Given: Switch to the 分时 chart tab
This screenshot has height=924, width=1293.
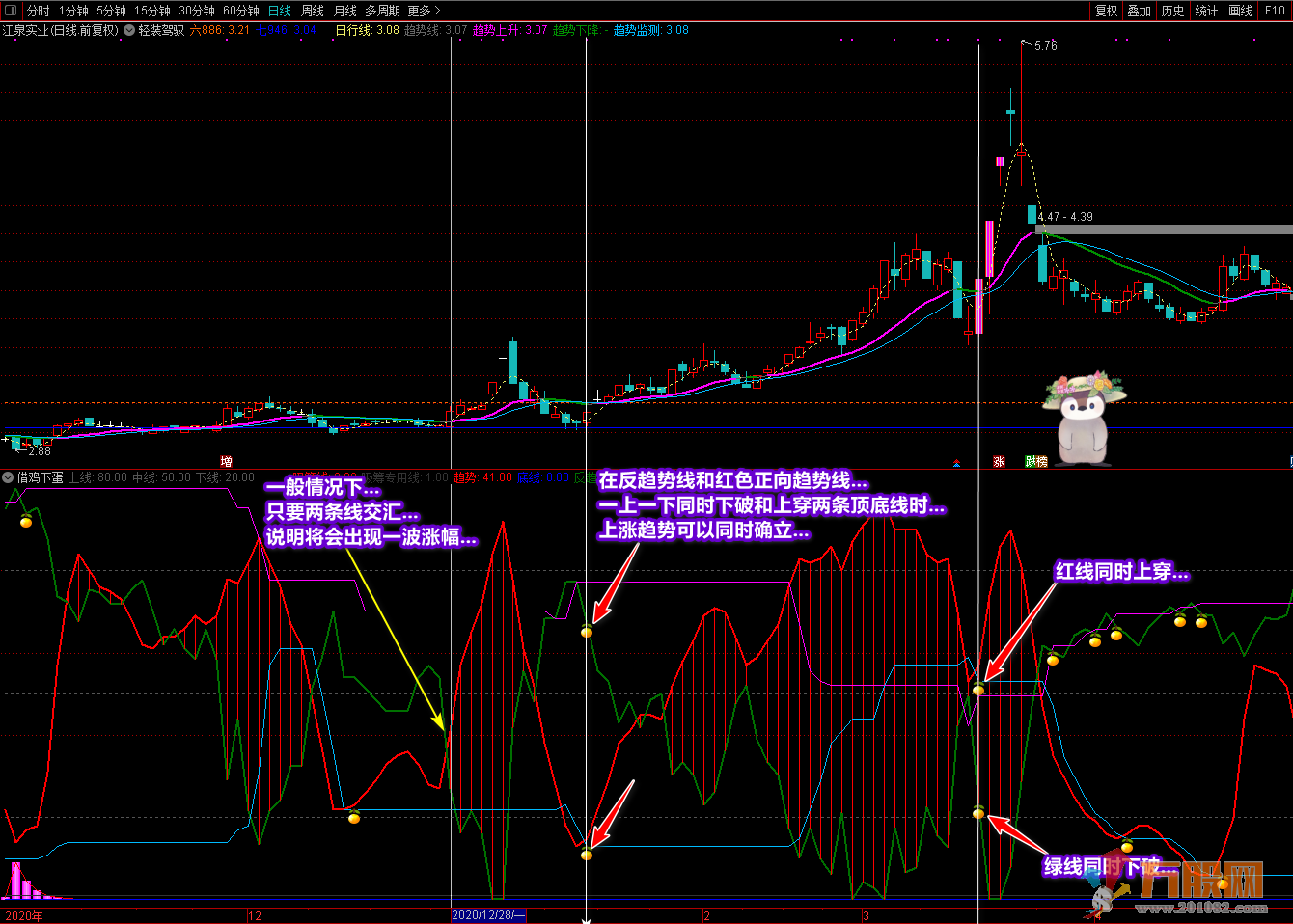Looking at the screenshot, I should [38, 11].
